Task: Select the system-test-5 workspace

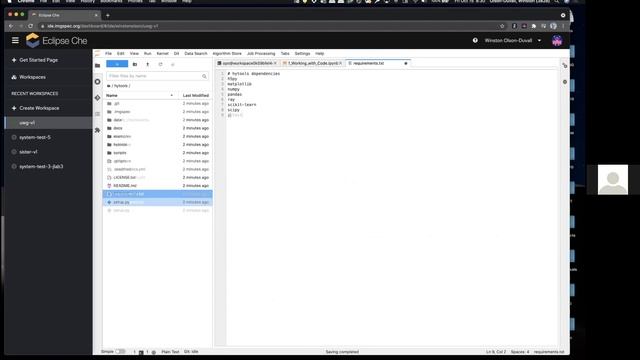Action: (x=35, y=137)
